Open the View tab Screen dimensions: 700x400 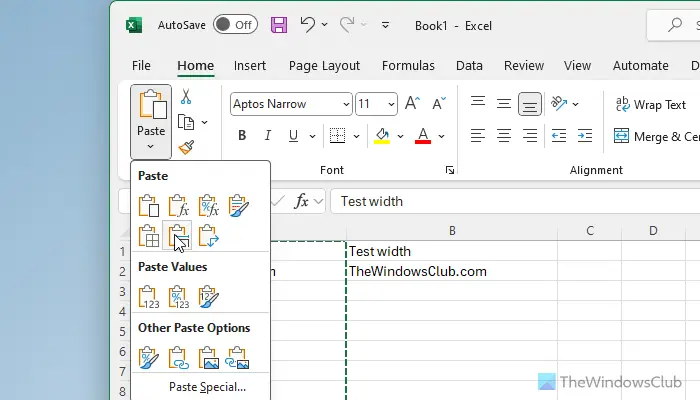pyautogui.click(x=577, y=66)
